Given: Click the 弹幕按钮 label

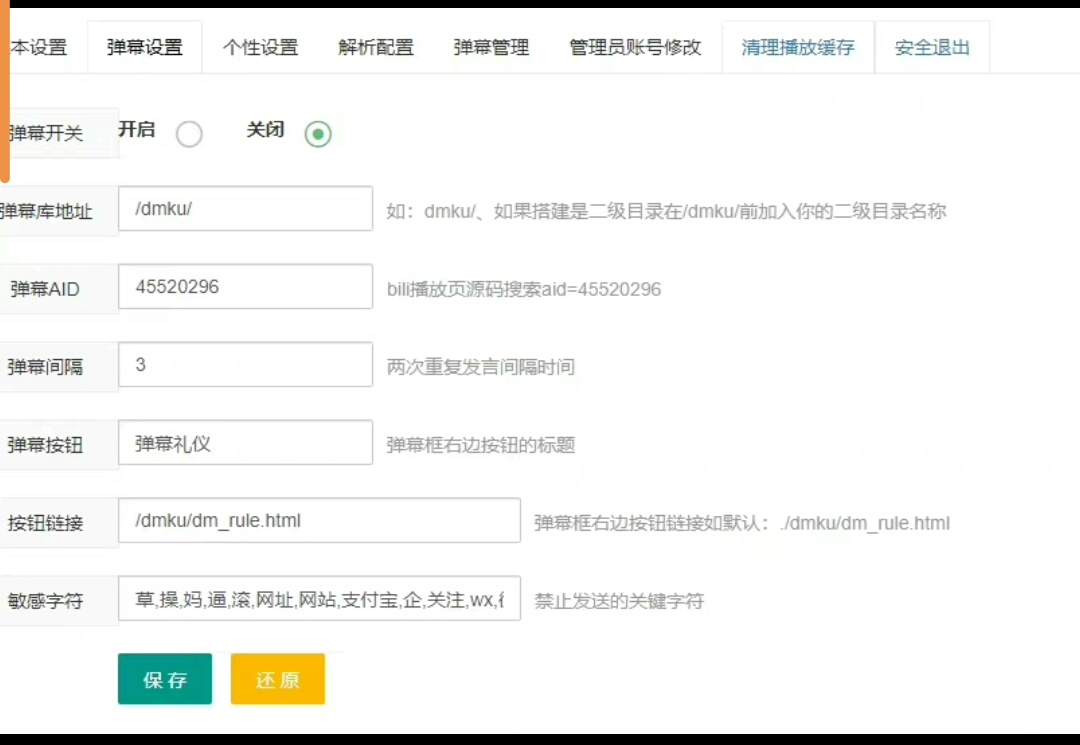Looking at the screenshot, I should pyautogui.click(x=45, y=445).
